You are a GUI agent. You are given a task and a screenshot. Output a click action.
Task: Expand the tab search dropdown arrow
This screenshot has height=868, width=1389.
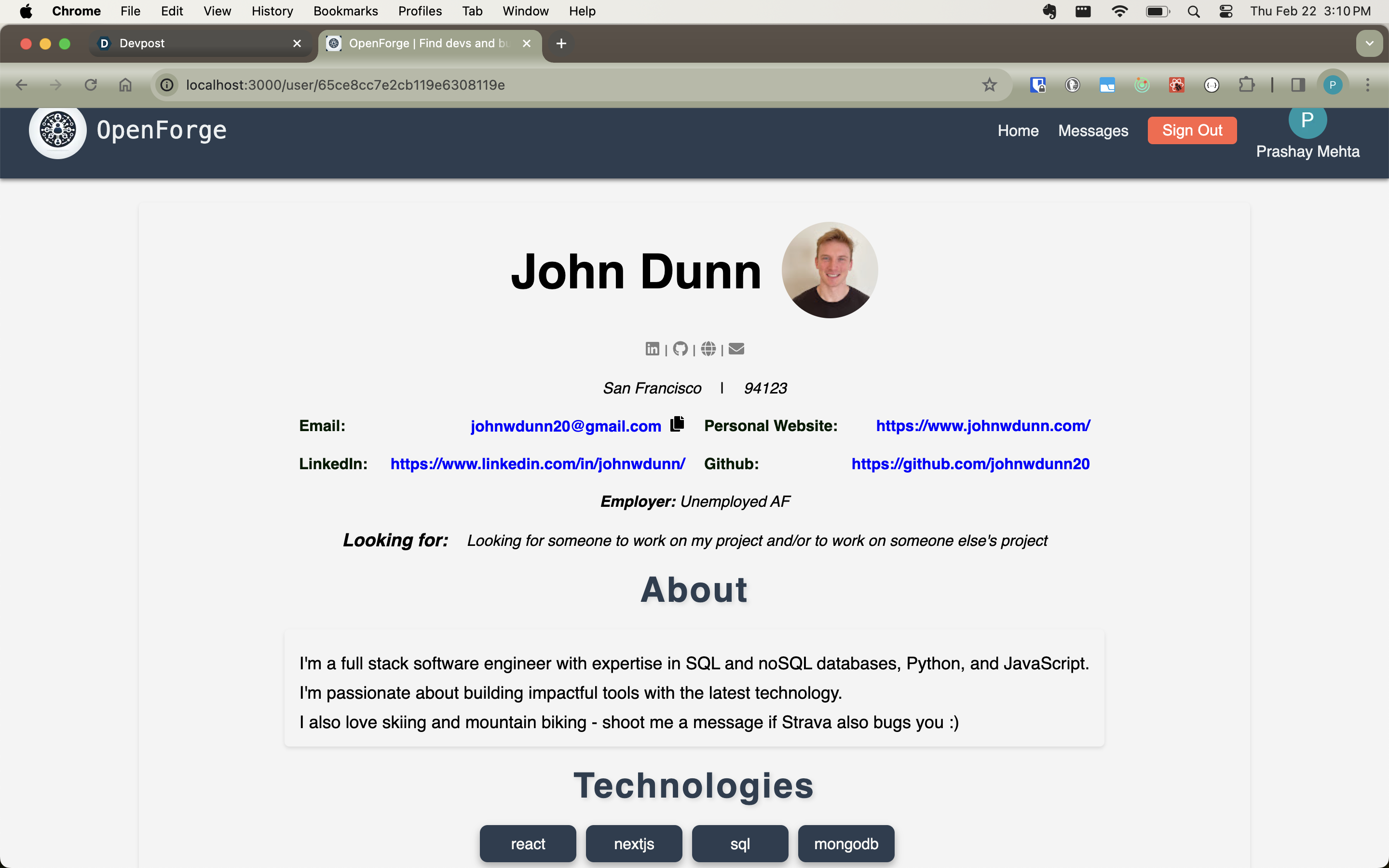point(1370,43)
